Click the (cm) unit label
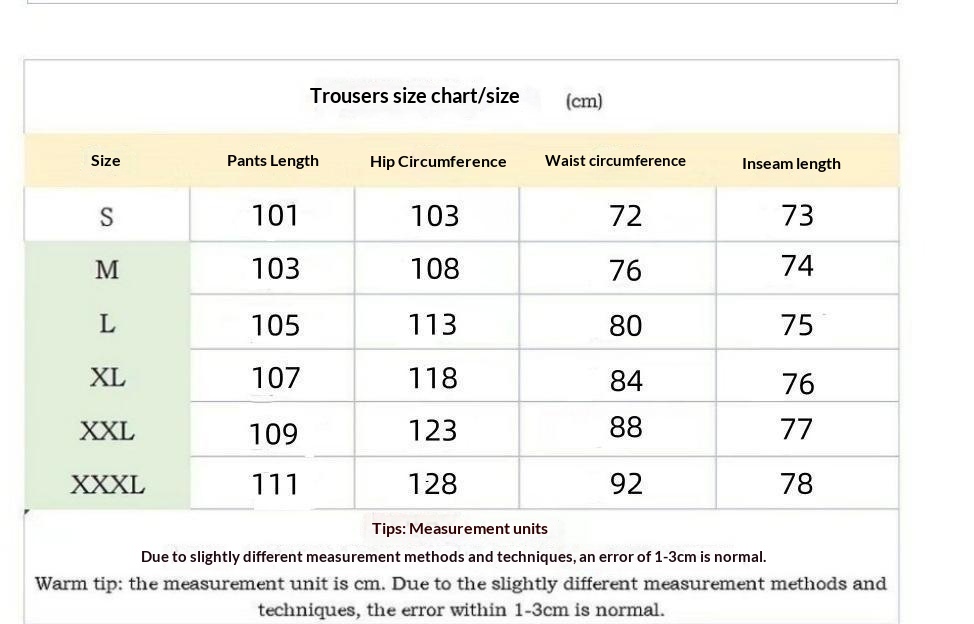Viewport: 974px width, 624px height. pos(584,101)
